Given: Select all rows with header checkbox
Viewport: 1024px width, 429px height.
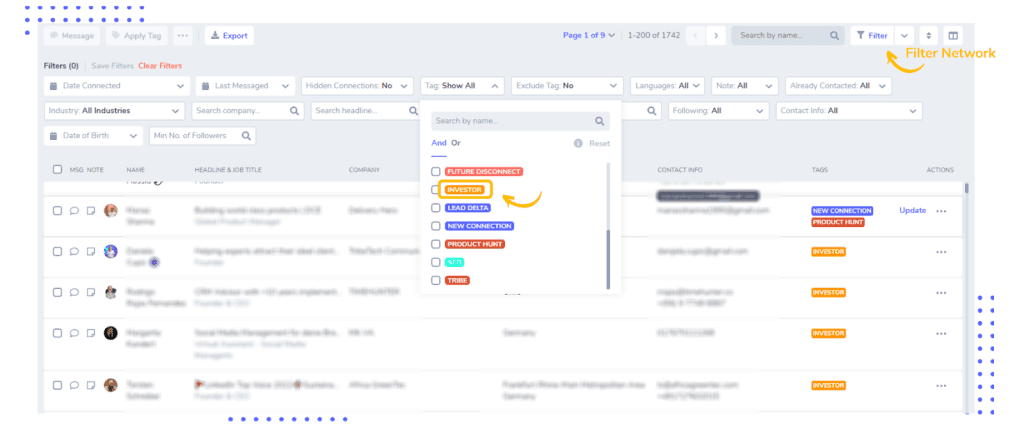Looking at the screenshot, I should [57, 170].
